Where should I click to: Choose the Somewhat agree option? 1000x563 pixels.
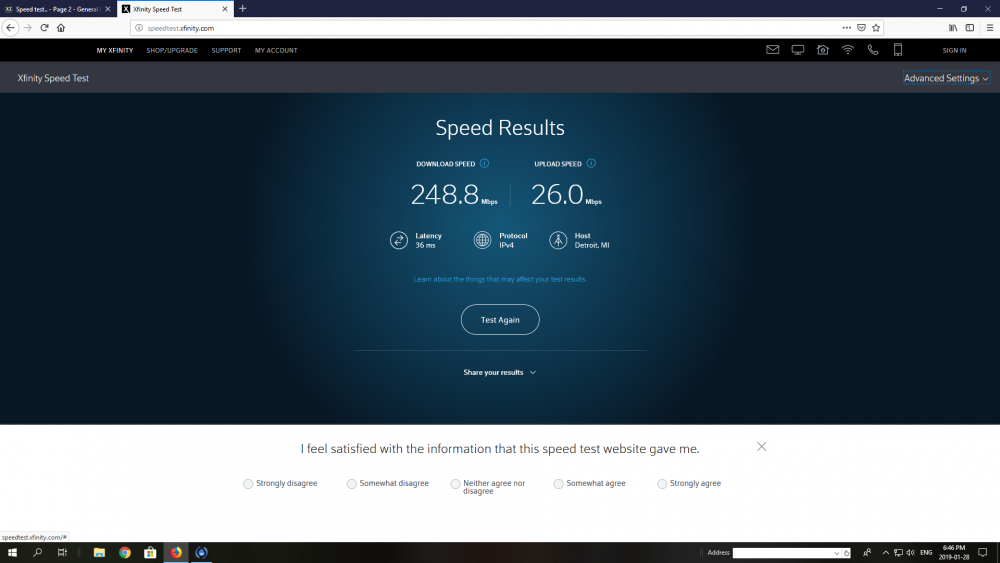pos(558,484)
